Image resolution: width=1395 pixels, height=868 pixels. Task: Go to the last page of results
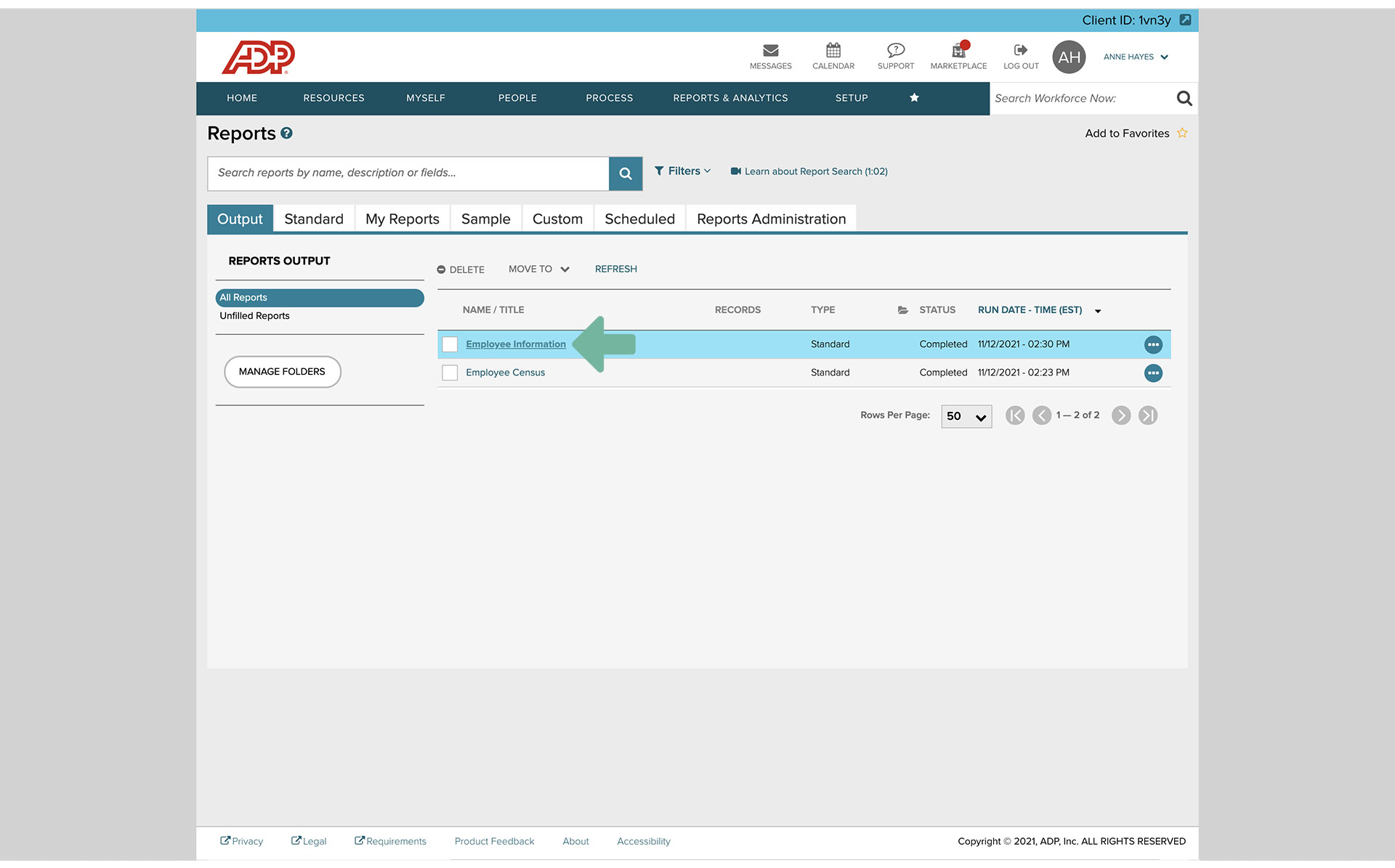[1148, 415]
